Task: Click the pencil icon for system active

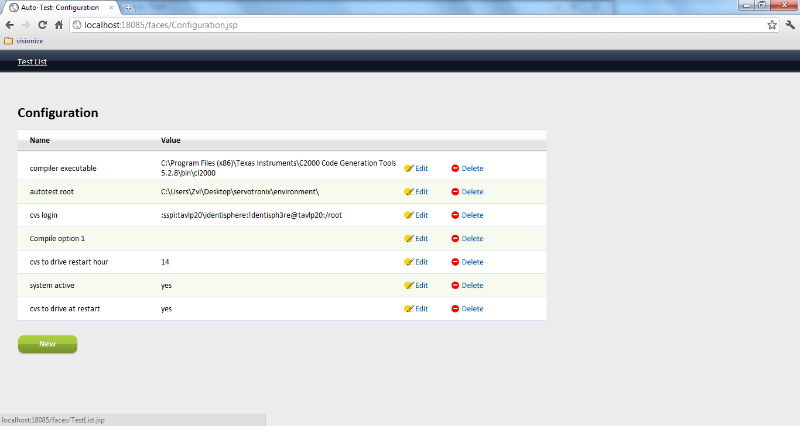Action: click(409, 286)
